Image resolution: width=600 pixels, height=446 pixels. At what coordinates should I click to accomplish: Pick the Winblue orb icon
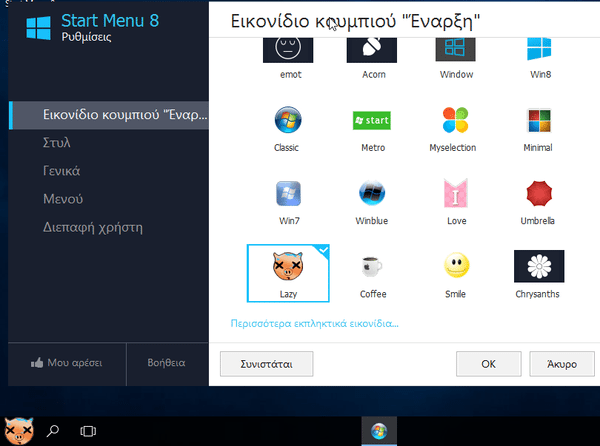(x=372, y=193)
